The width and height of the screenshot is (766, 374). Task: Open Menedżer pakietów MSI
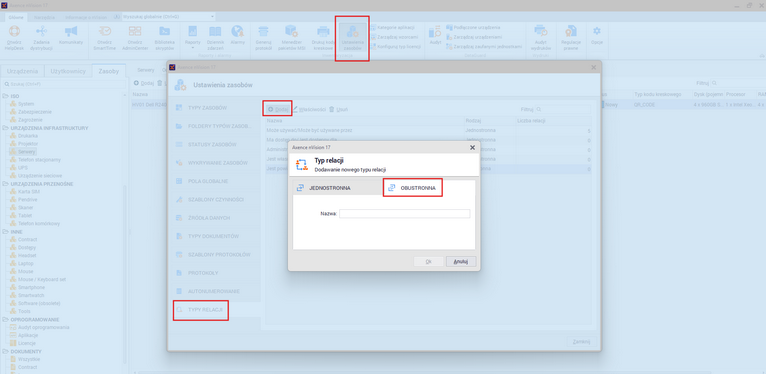(292, 37)
